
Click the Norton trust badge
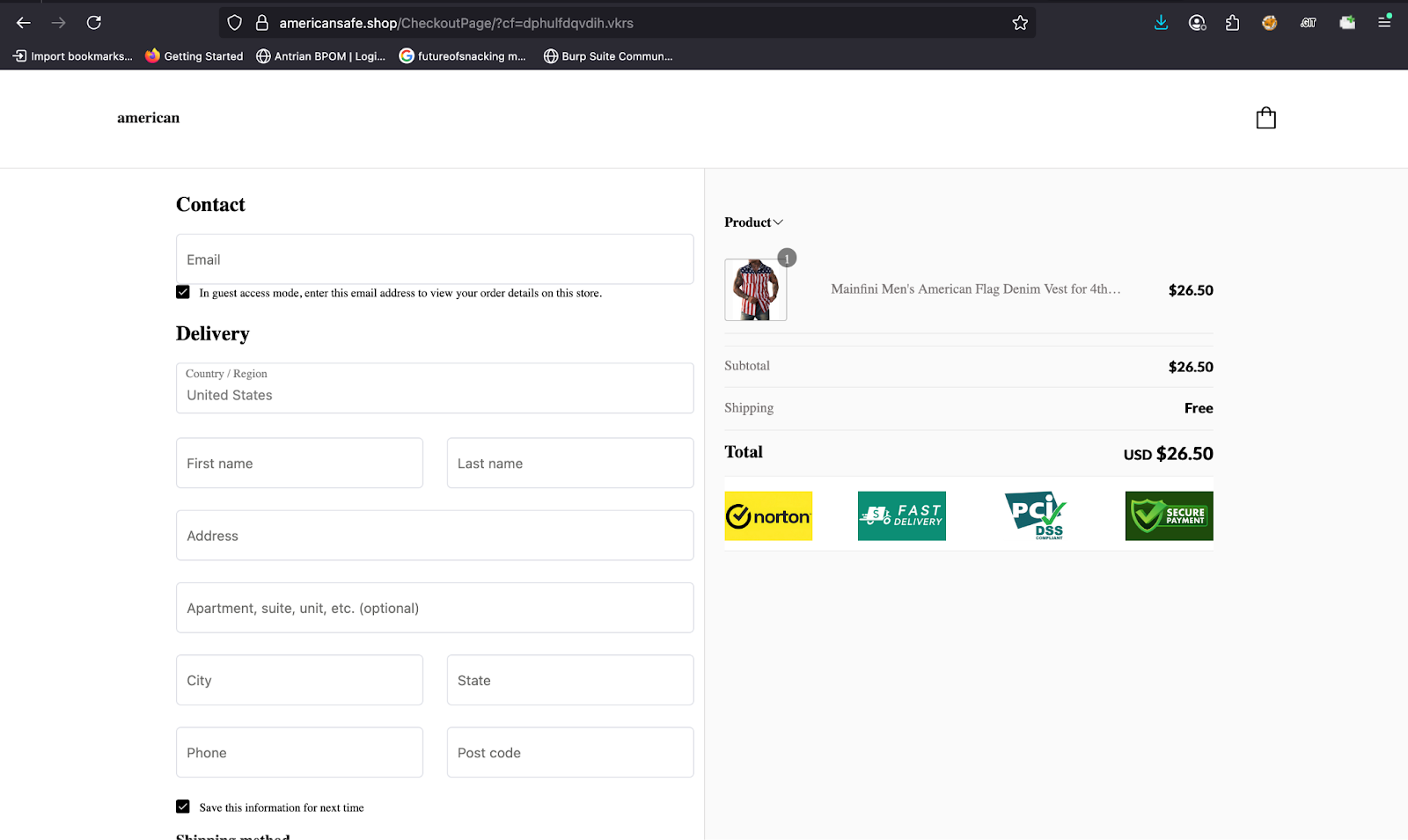tap(768, 516)
